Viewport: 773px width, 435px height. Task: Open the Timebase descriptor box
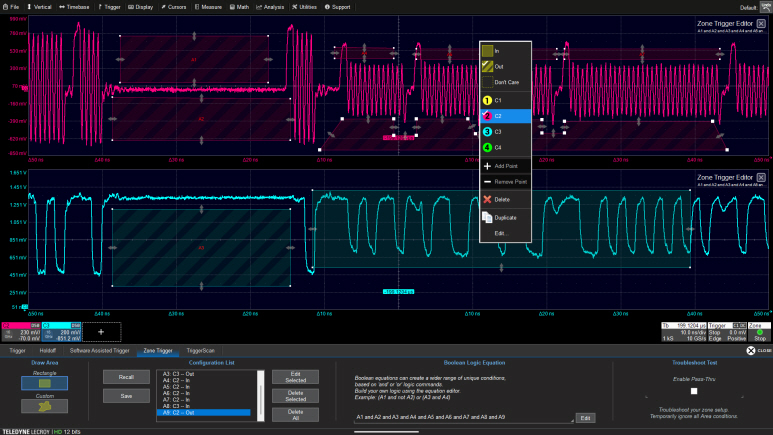point(684,332)
